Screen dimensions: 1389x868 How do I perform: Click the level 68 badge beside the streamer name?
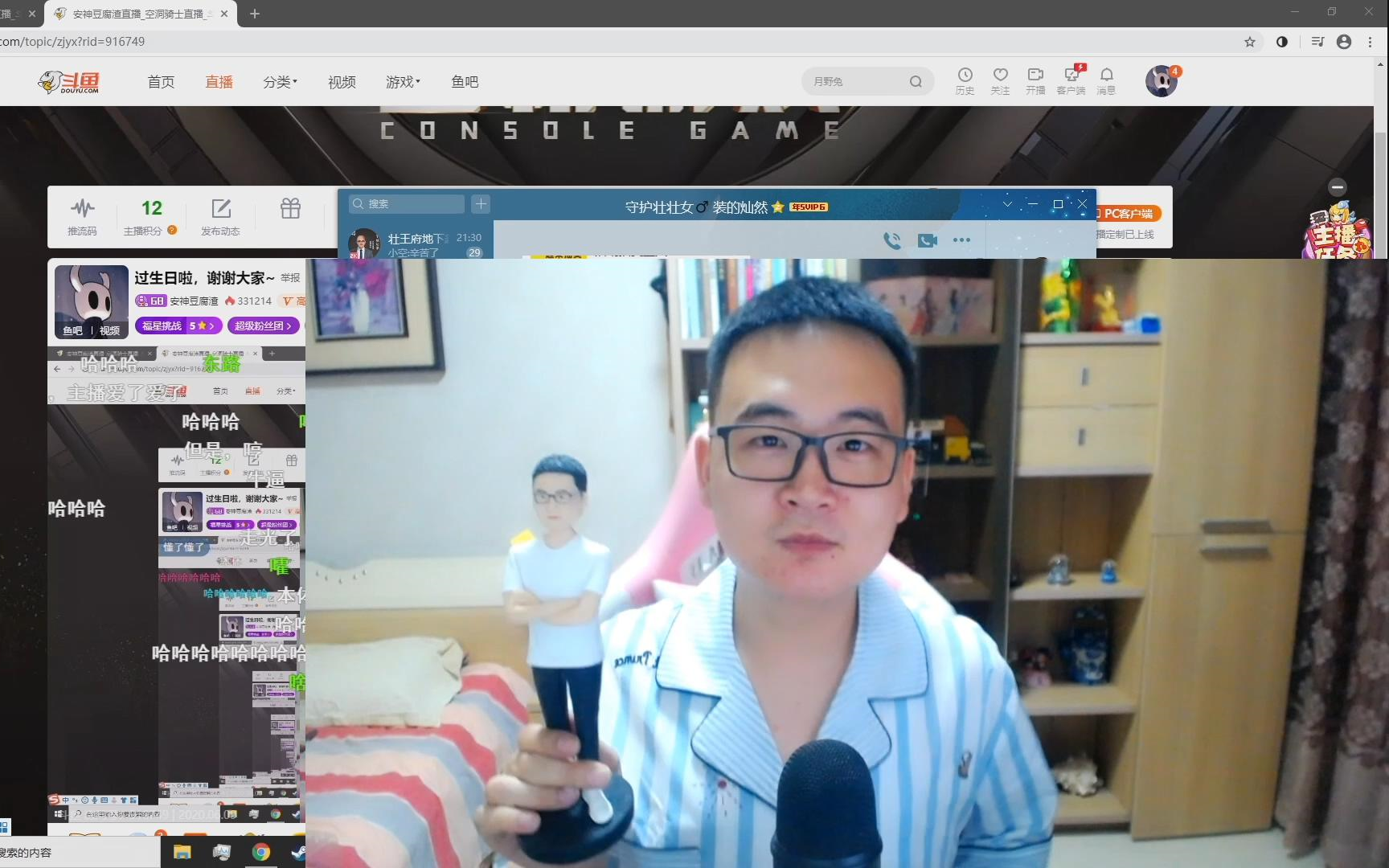150,301
